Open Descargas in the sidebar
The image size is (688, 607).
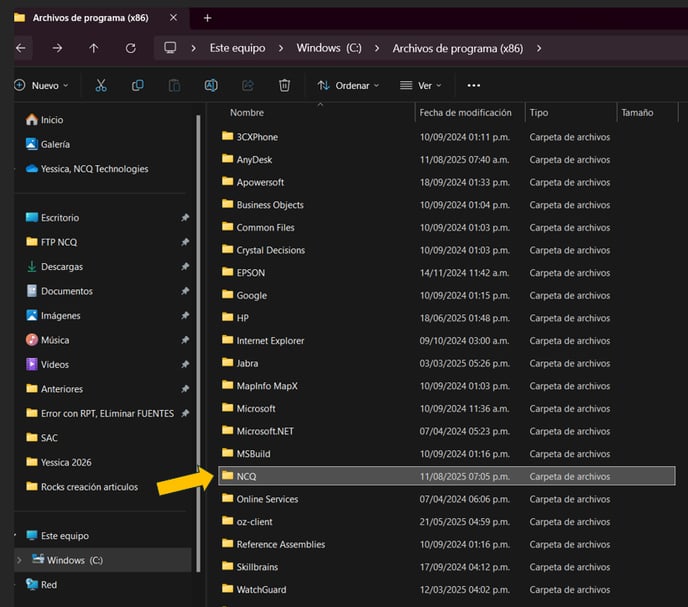[x=54, y=266]
